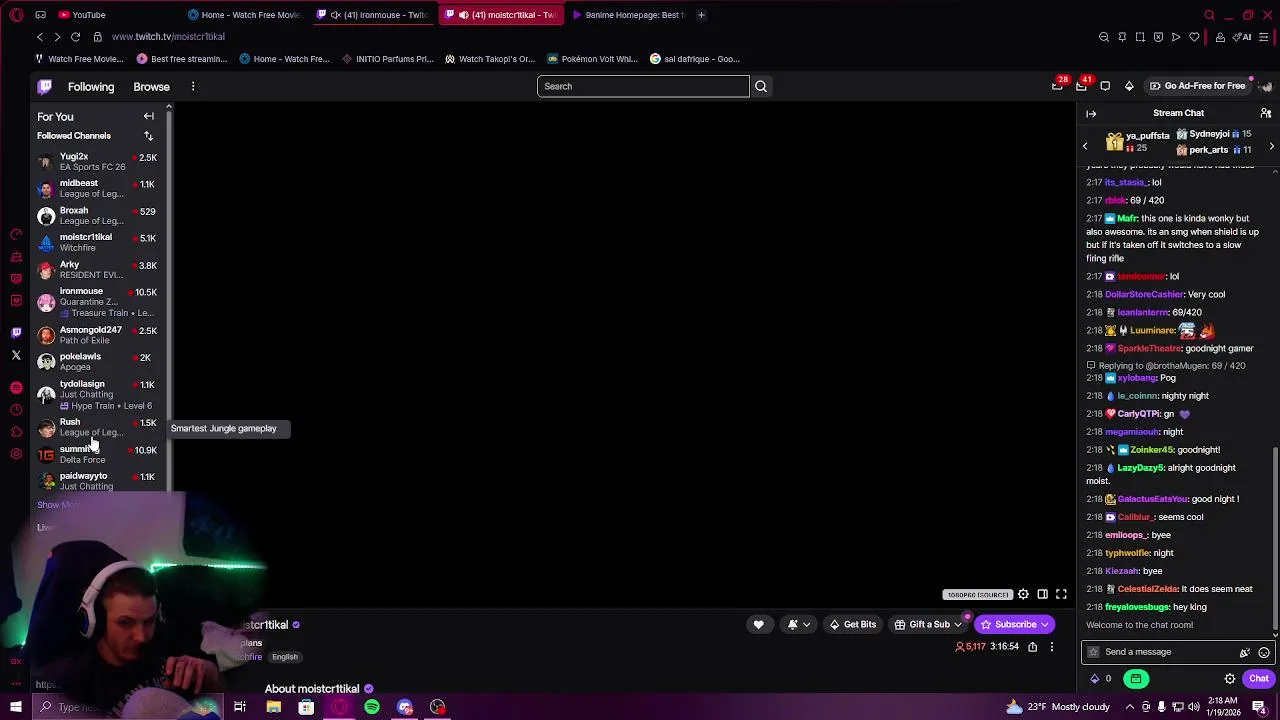Click the Get Bits button
1280x720 pixels.
852,625
